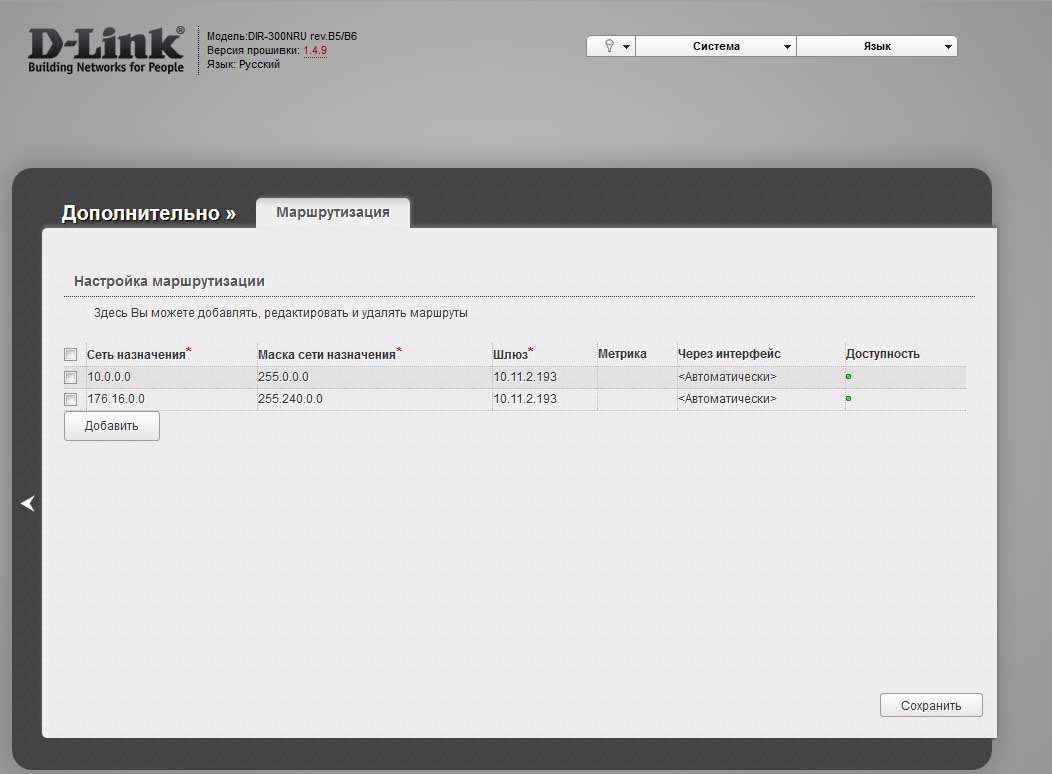This screenshot has height=774, width=1052.
Task: Select the Маршрутизация tab
Action: pyautogui.click(x=333, y=212)
